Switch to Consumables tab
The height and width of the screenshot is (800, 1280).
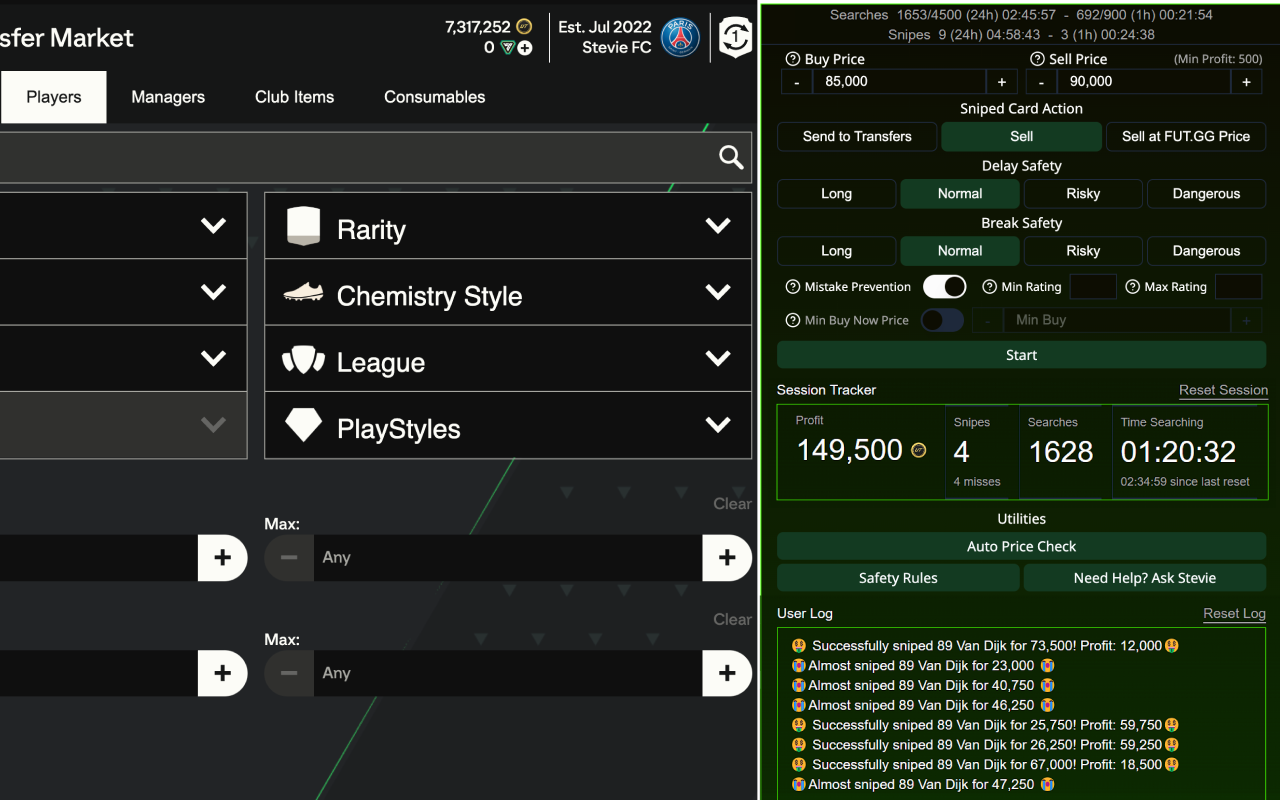point(435,97)
